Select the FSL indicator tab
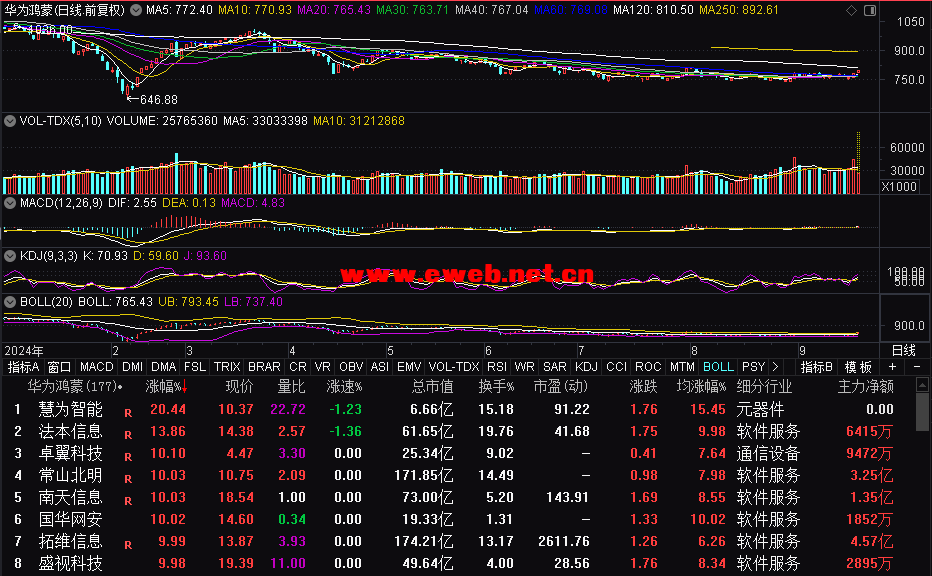This screenshot has height=576, width=932. tap(195, 367)
